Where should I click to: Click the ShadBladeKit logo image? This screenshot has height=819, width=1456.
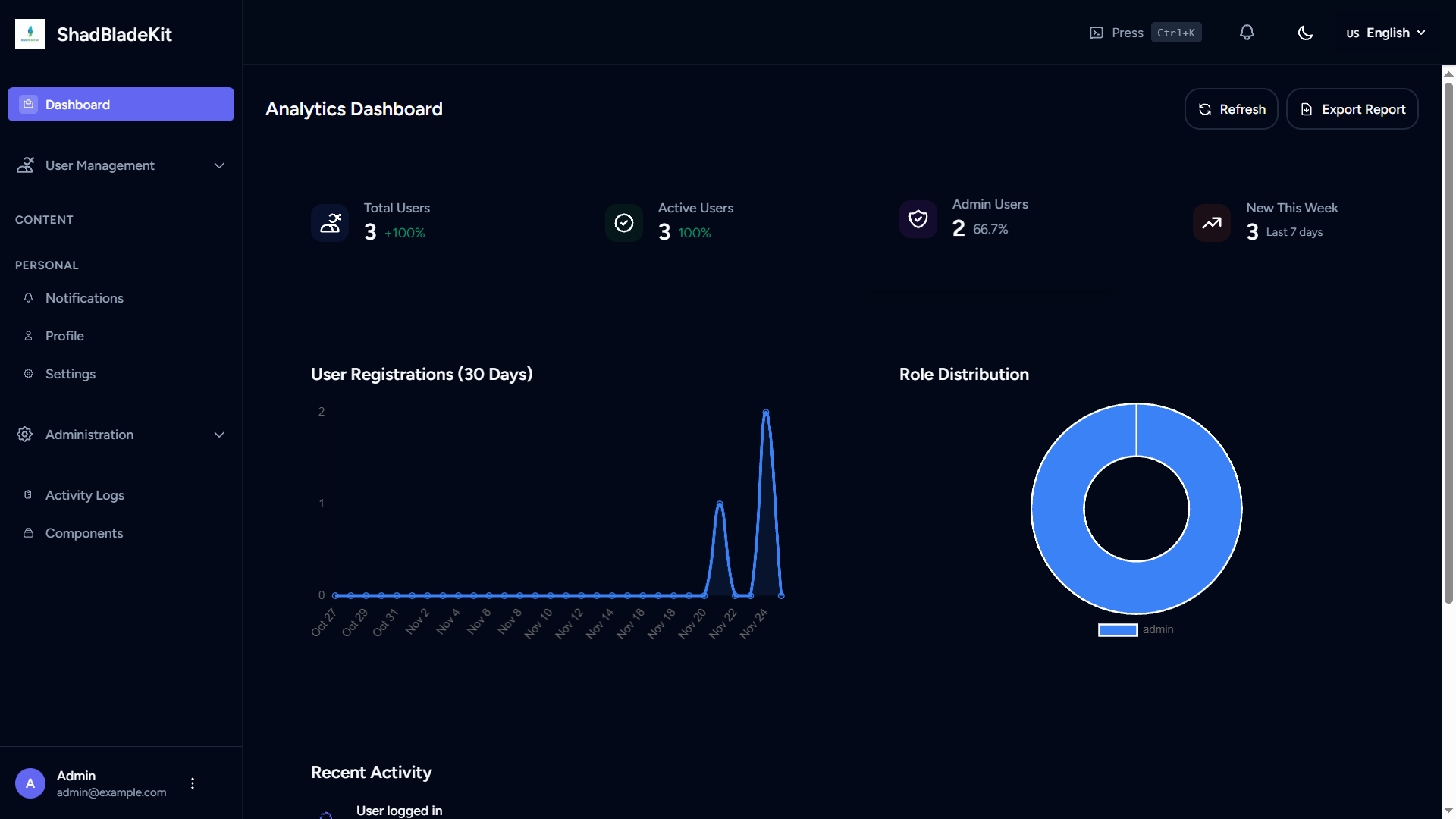tap(30, 34)
